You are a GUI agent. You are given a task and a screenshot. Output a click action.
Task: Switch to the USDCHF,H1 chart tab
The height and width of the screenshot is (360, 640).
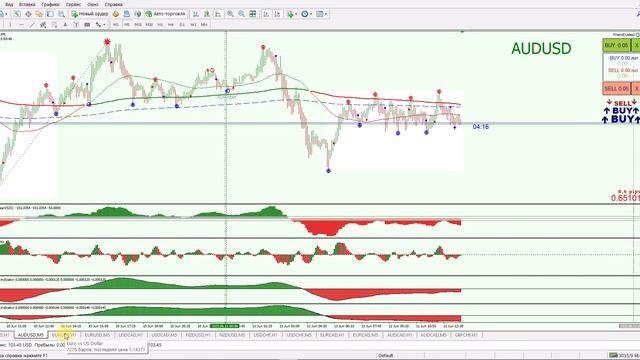pyautogui.click(x=265, y=335)
